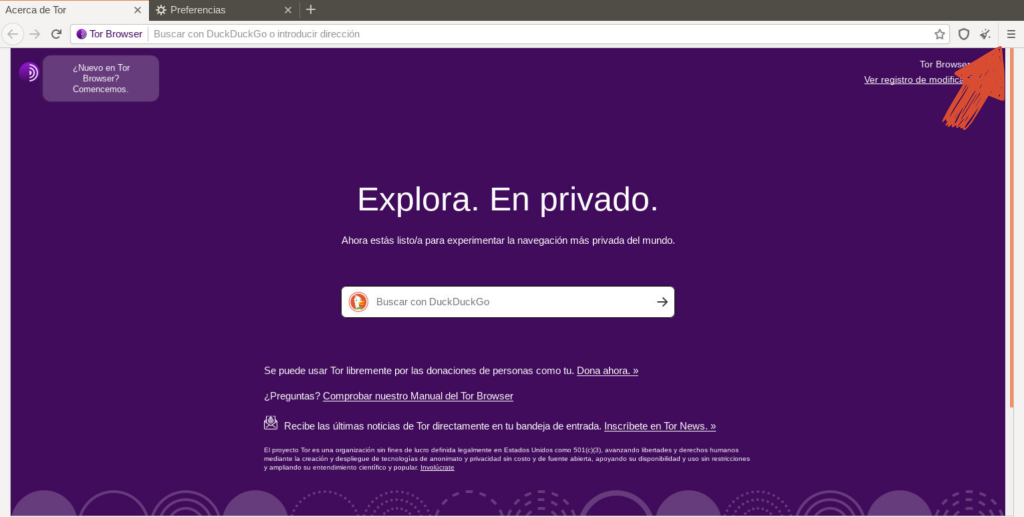
Task: Switch to the Preferencias tab
Action: pos(224,10)
